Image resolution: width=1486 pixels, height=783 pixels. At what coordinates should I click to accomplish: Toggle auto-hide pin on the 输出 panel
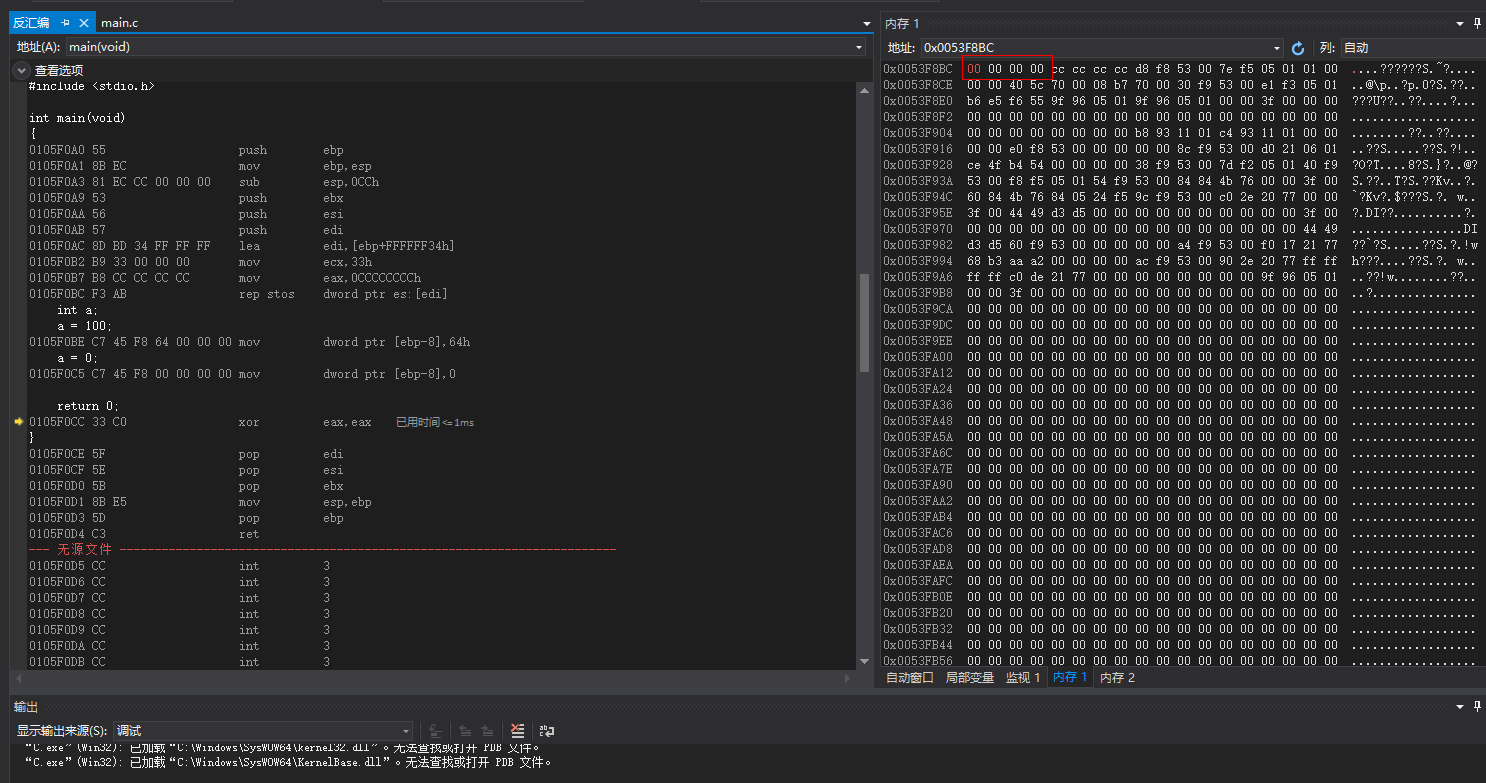1478,706
